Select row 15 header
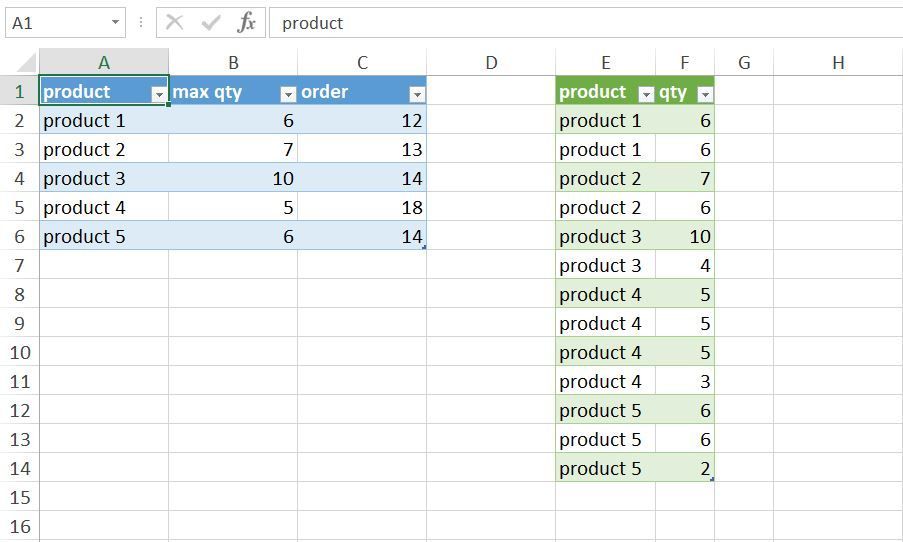Image resolution: width=903 pixels, height=542 pixels. point(20,498)
